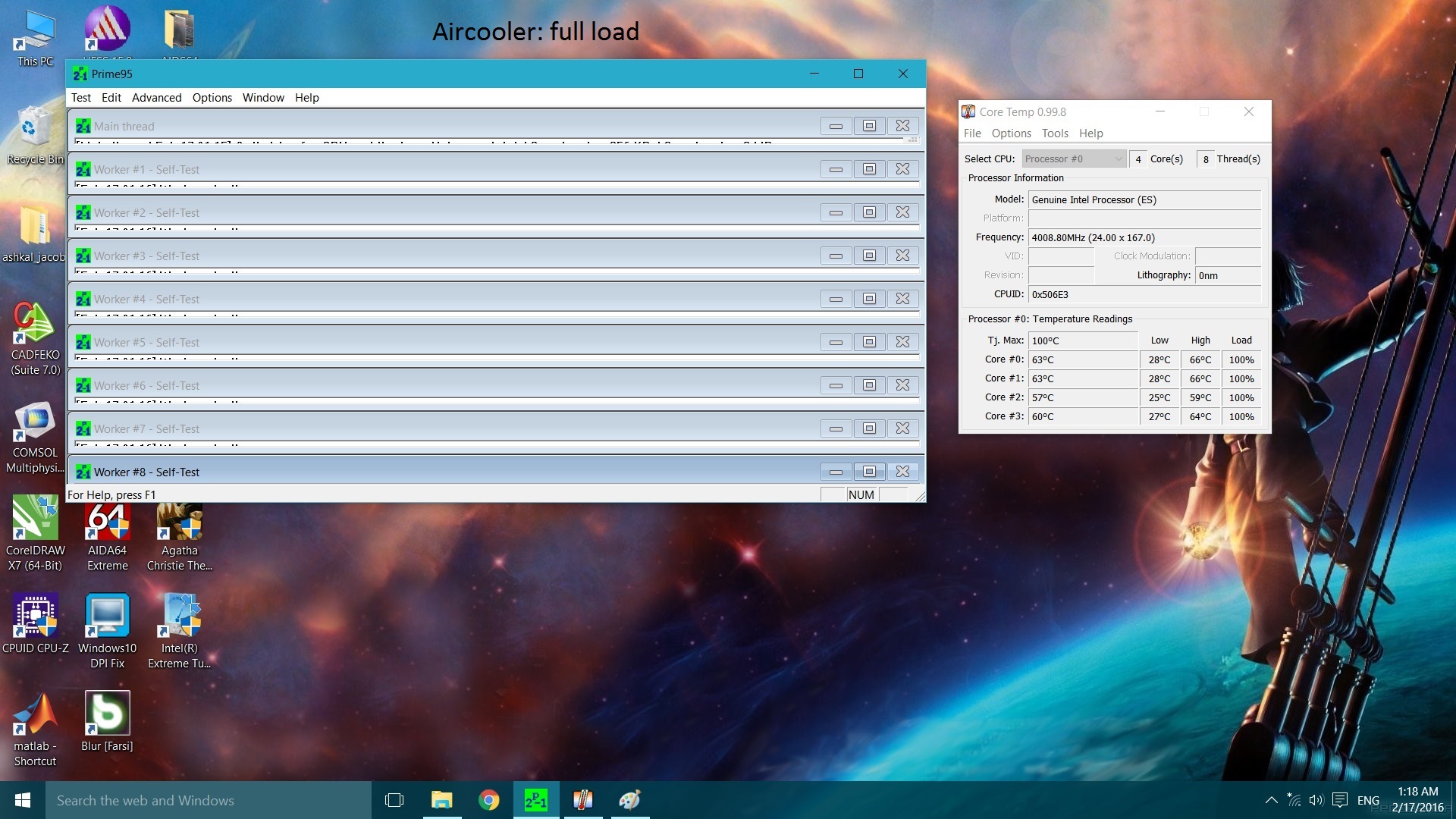
Task: Launch CorelDRAW X7 shortcut
Action: [x=35, y=533]
